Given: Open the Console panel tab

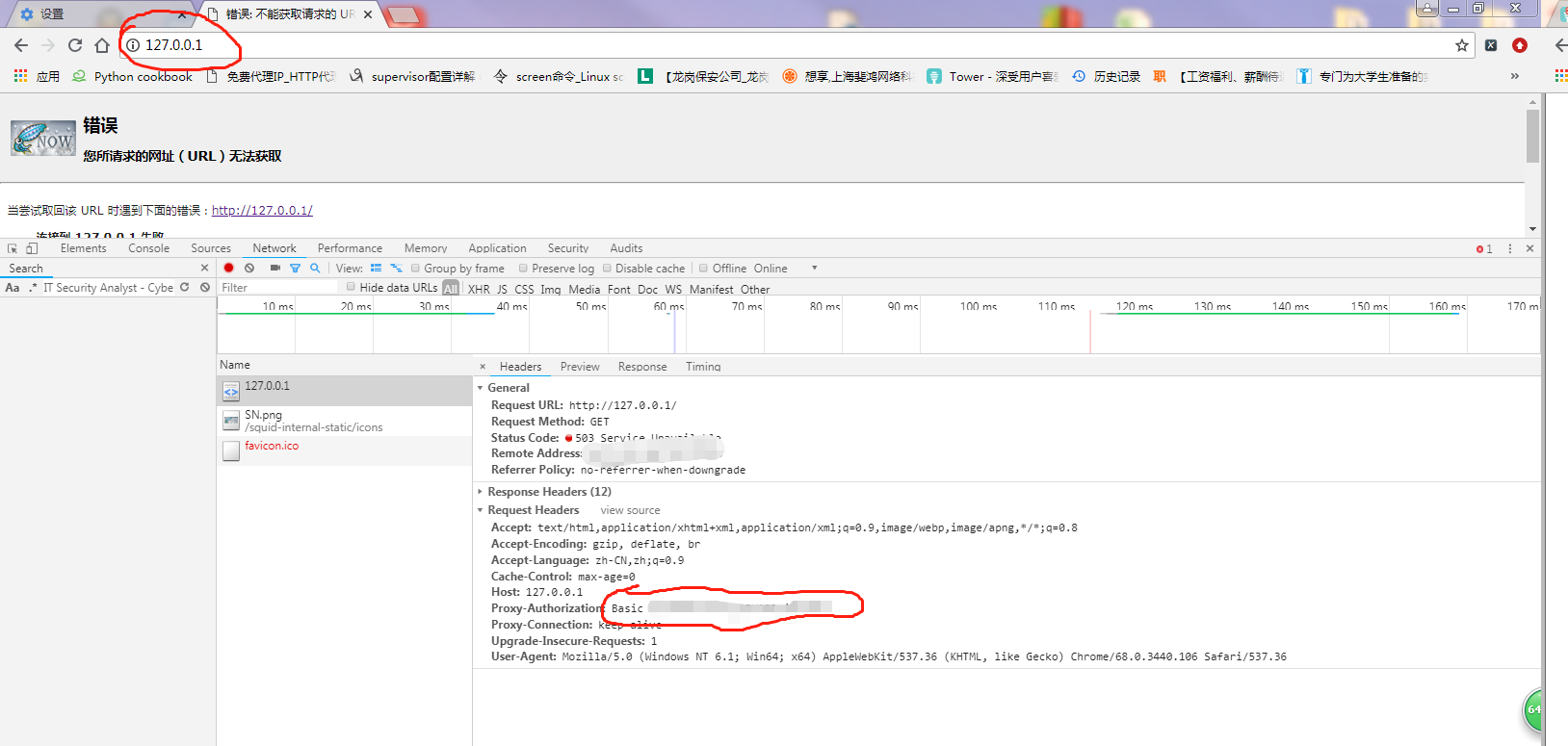Looking at the screenshot, I should (x=149, y=248).
